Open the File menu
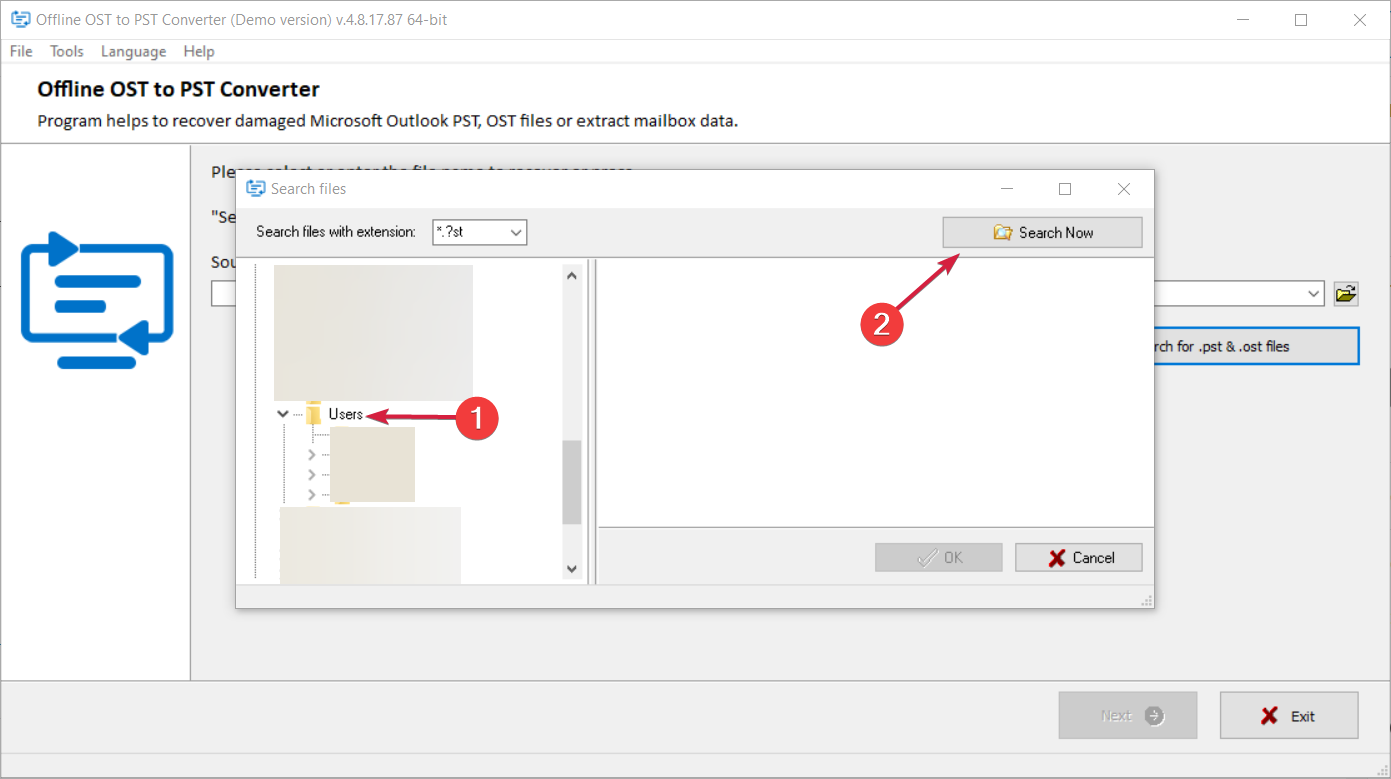This screenshot has width=1391, height=779. [21, 51]
